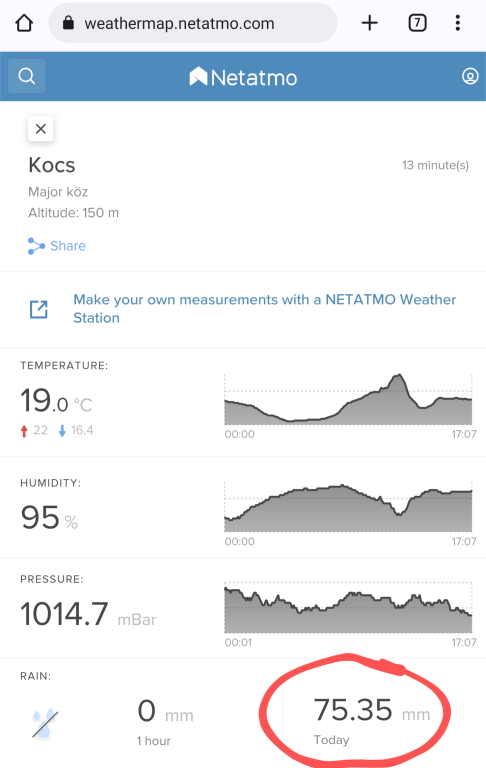Click the 0 mm 1 hour rain value
The image size is (486, 768).
(165, 722)
